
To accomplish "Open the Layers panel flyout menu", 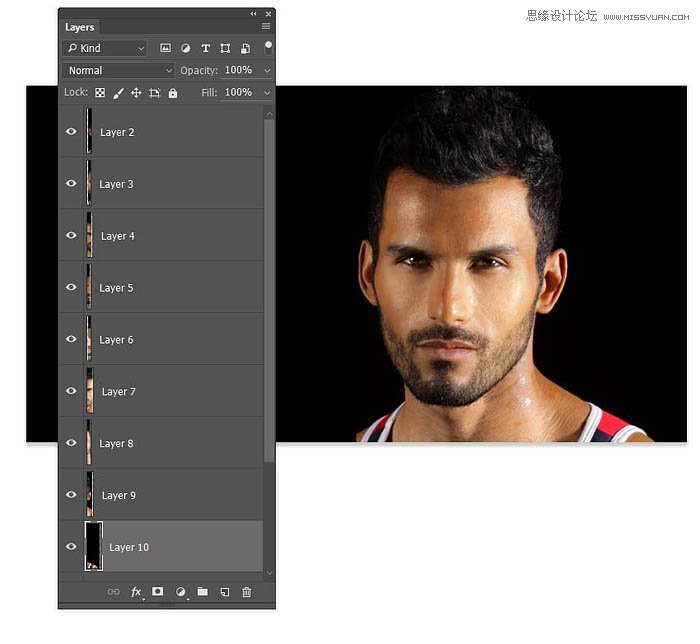I will click(266, 27).
